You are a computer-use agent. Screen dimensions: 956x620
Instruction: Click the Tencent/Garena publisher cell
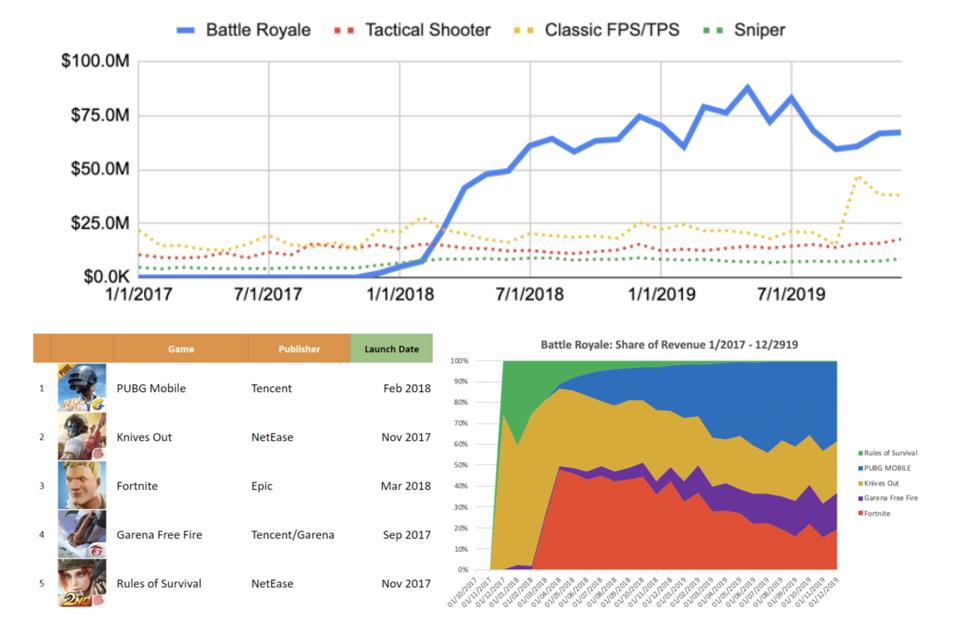click(293, 535)
